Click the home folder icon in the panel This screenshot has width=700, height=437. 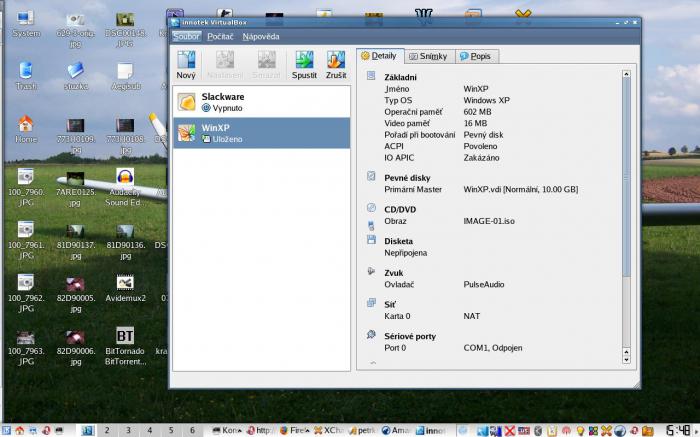(x=20, y=431)
